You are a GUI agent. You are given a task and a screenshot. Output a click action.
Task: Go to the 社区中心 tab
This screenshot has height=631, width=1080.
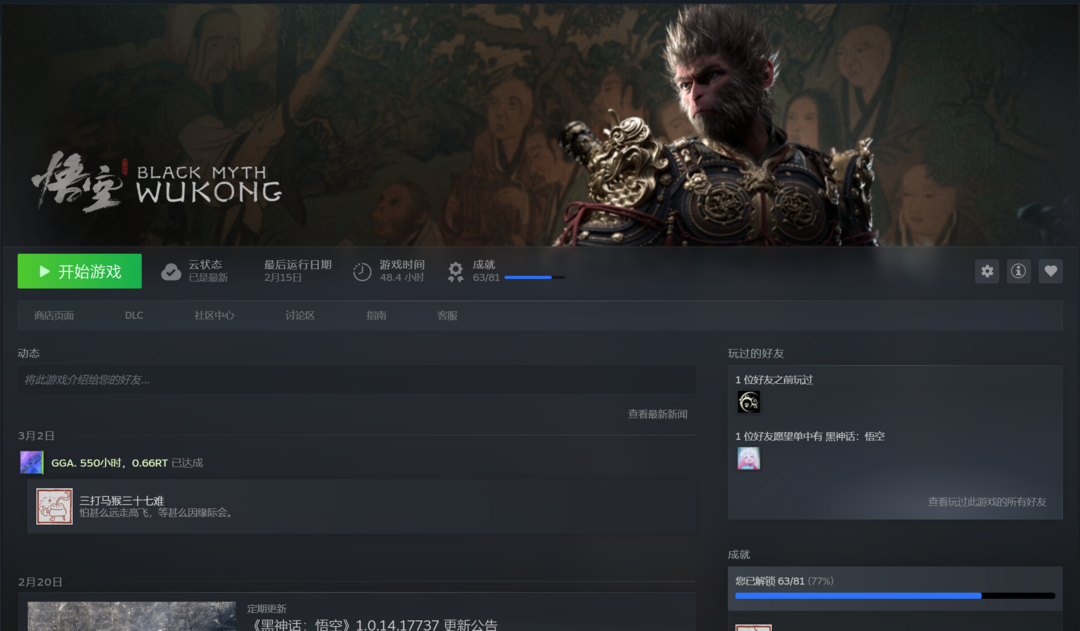point(214,316)
